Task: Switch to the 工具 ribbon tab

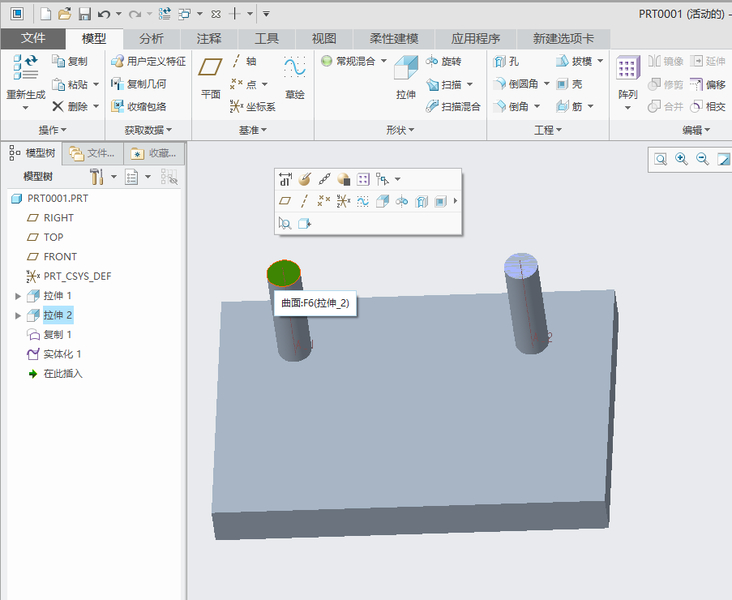Action: (x=267, y=38)
